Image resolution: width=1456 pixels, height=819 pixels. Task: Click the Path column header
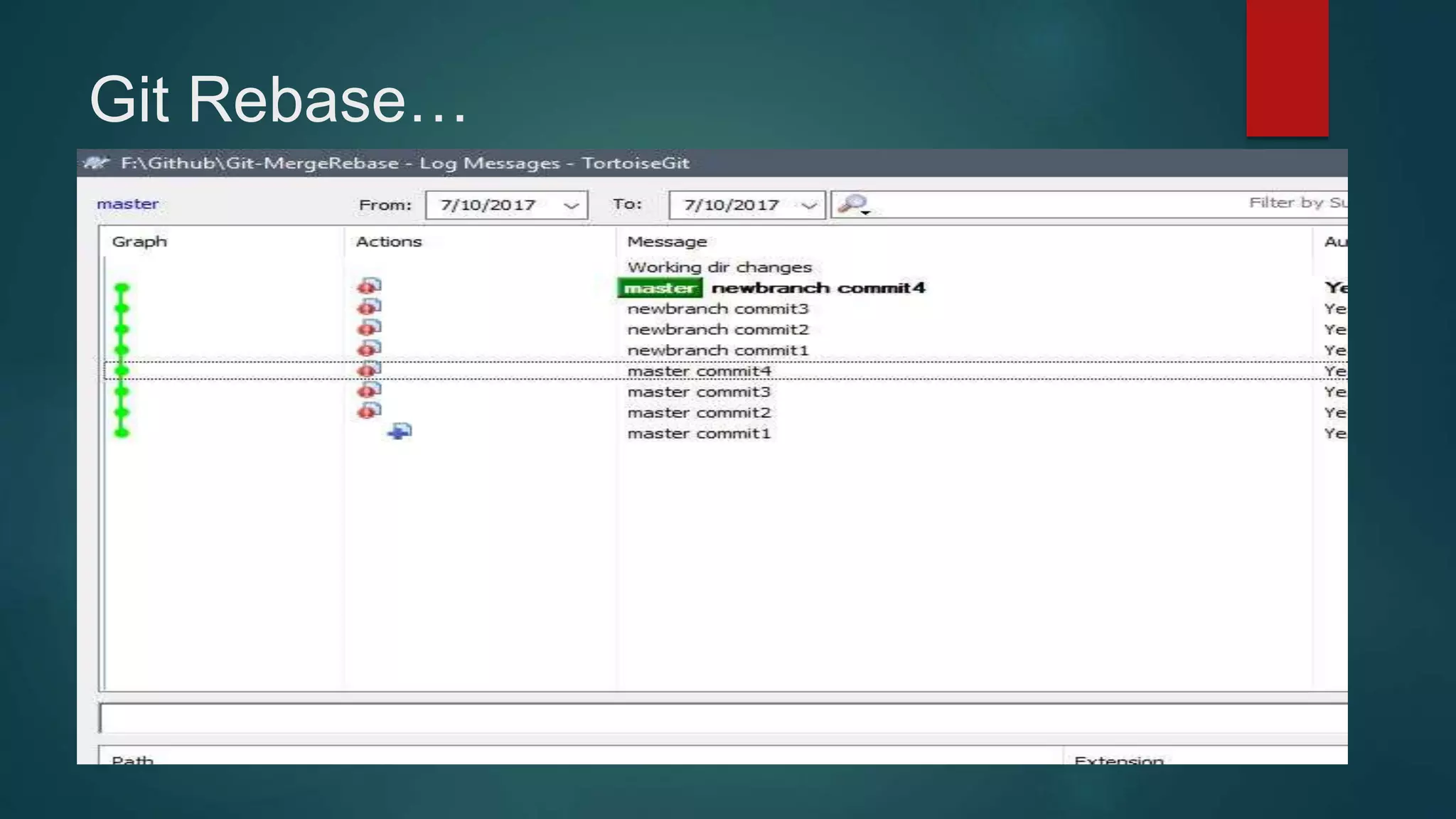[x=581, y=756]
